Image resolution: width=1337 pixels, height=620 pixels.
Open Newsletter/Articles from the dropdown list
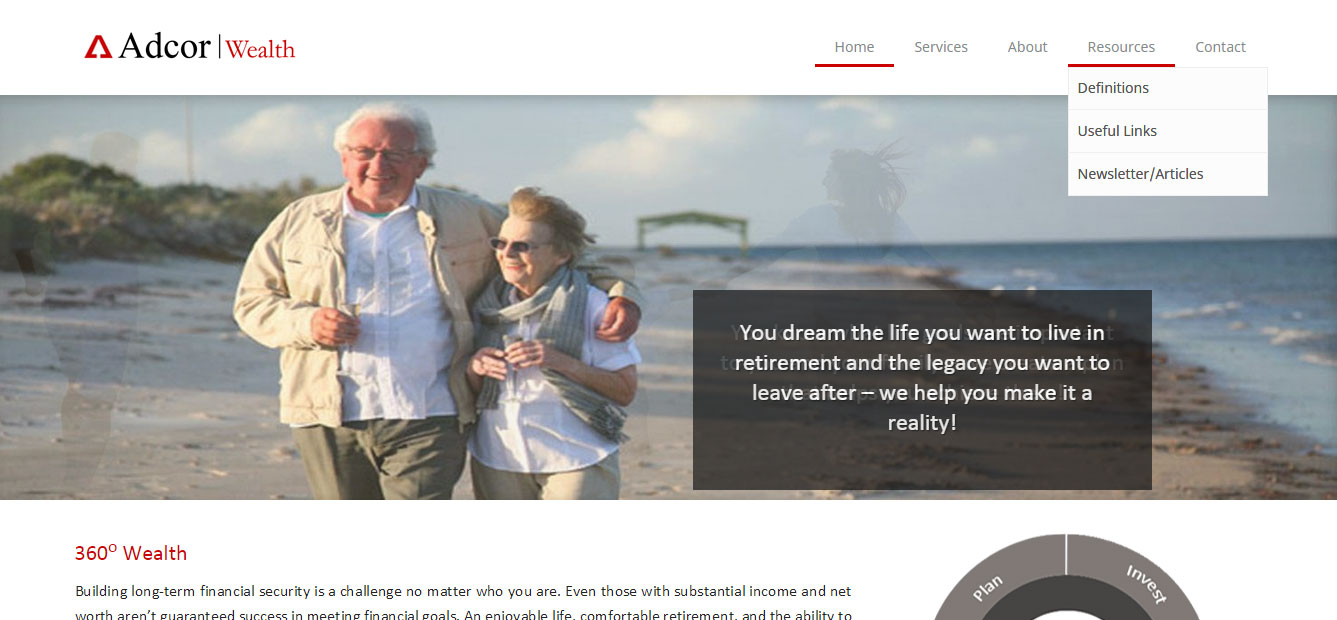click(1168, 174)
